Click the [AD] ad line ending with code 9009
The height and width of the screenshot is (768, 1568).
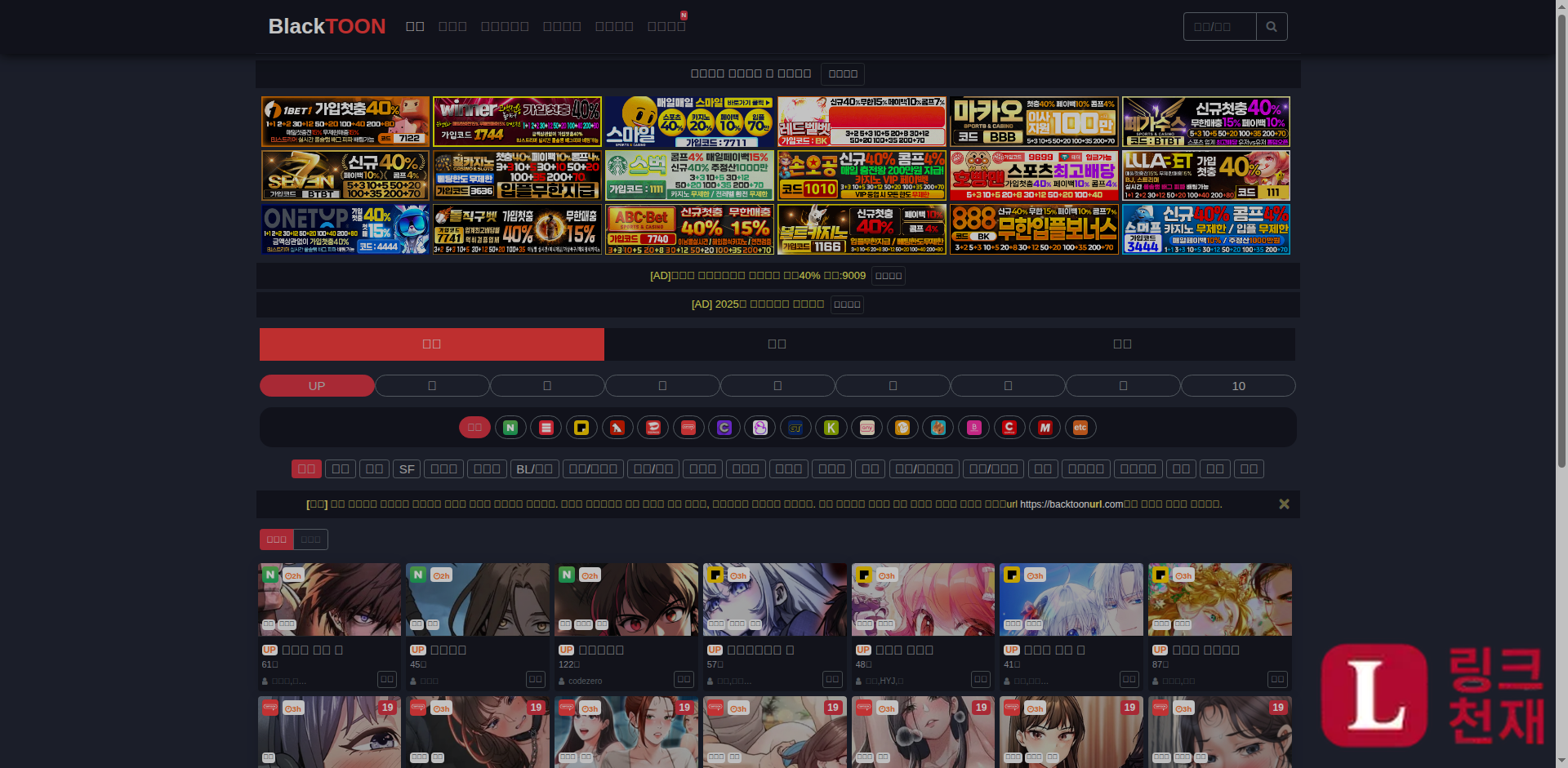pos(758,276)
